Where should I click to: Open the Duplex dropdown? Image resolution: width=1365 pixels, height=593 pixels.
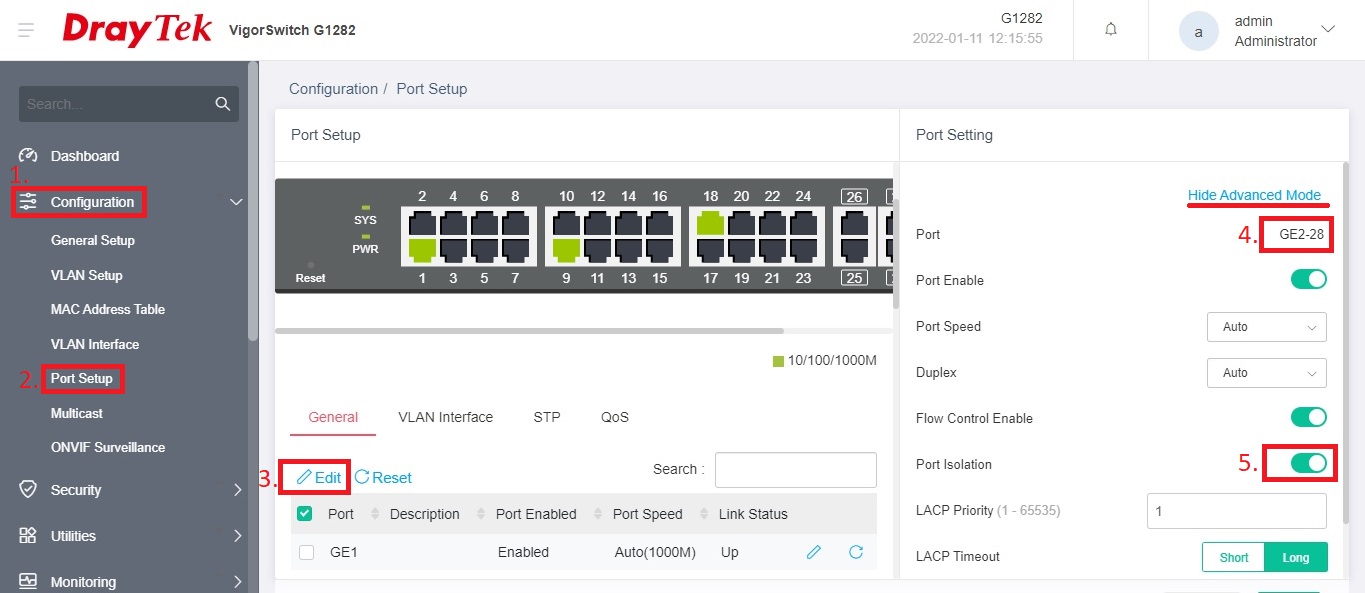pyautogui.click(x=1266, y=373)
